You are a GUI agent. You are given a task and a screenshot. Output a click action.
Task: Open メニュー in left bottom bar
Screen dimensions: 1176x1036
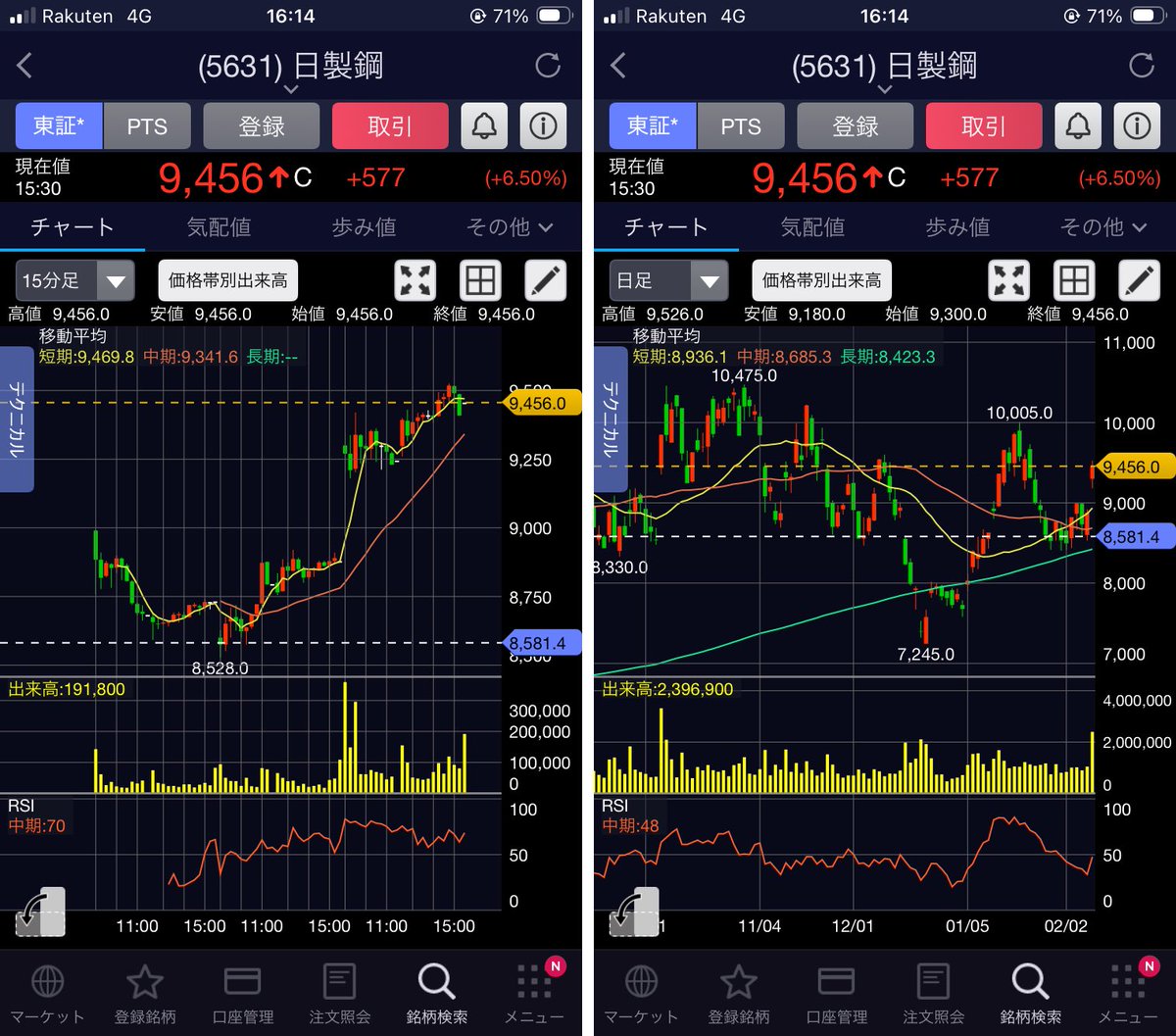pyautogui.click(x=534, y=994)
